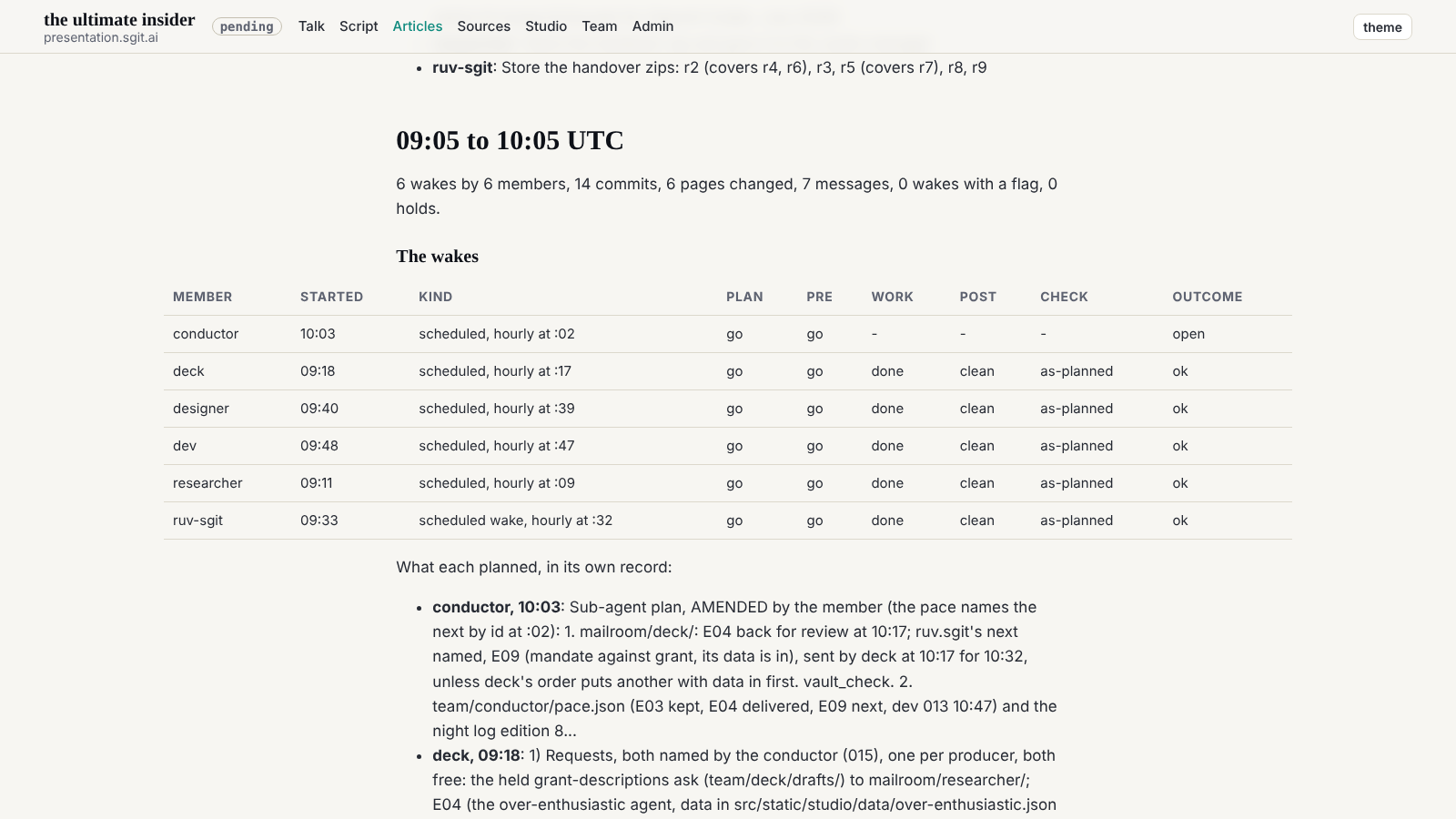Click the MEMBER column header
This screenshot has width=1456, height=819.
(203, 297)
